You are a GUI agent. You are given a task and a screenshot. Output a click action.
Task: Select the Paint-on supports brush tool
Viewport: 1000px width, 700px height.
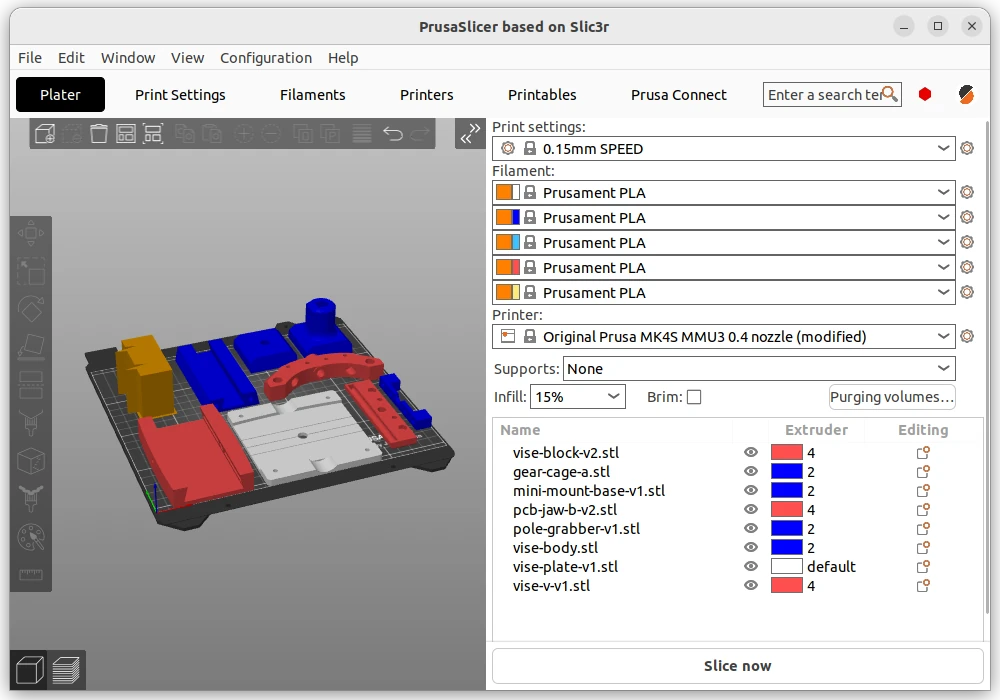pos(31,423)
